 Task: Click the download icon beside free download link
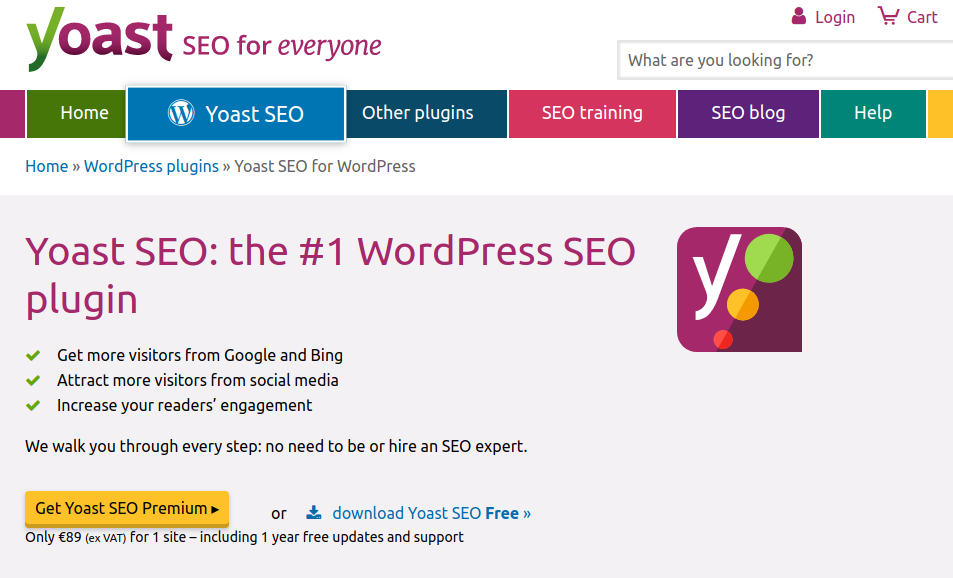point(314,512)
